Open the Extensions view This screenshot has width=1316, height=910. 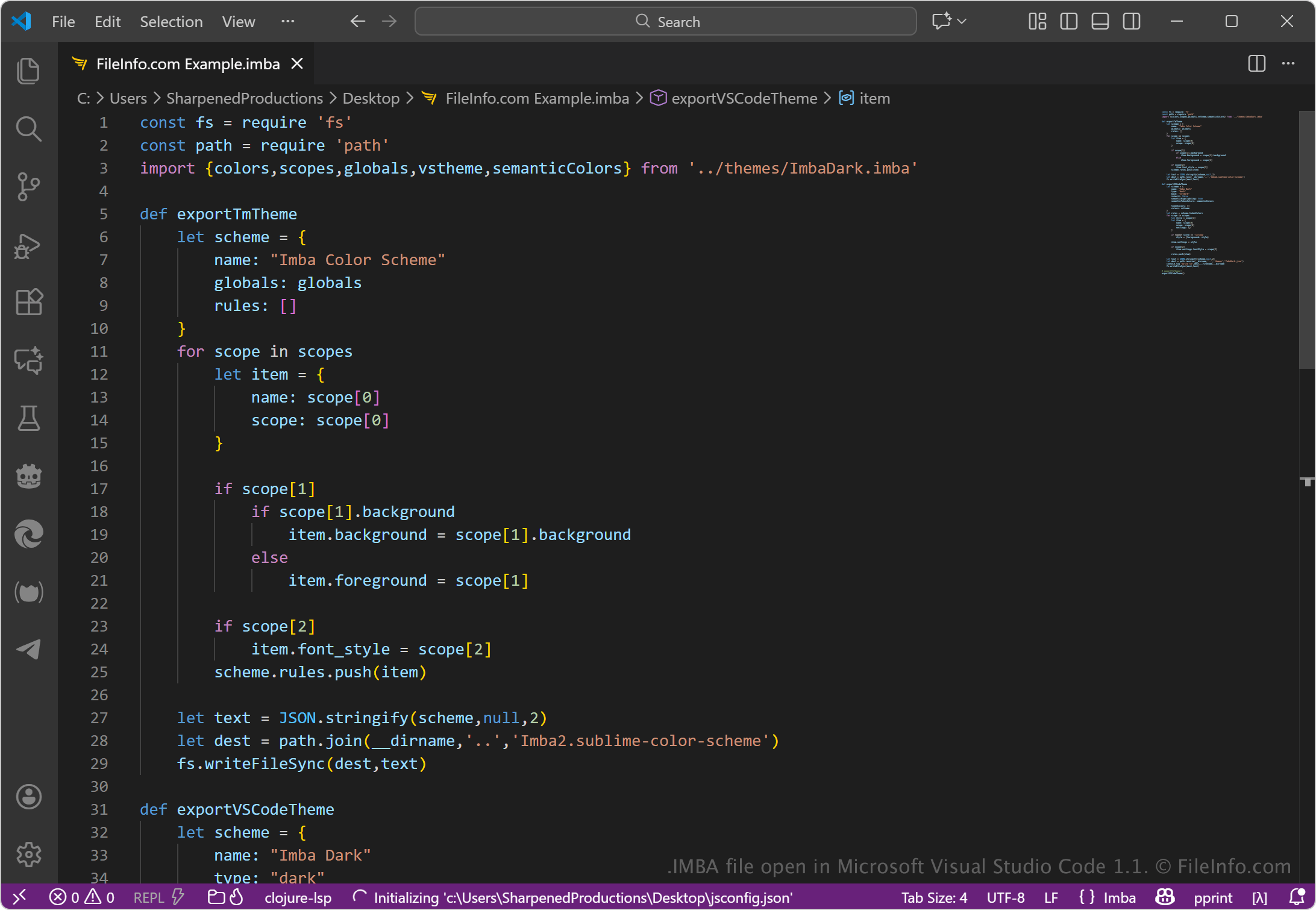click(x=28, y=302)
